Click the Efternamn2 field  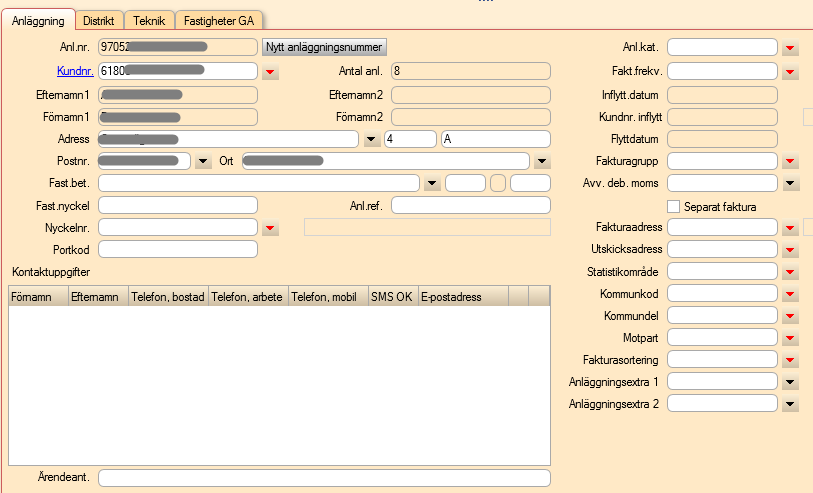[471, 95]
